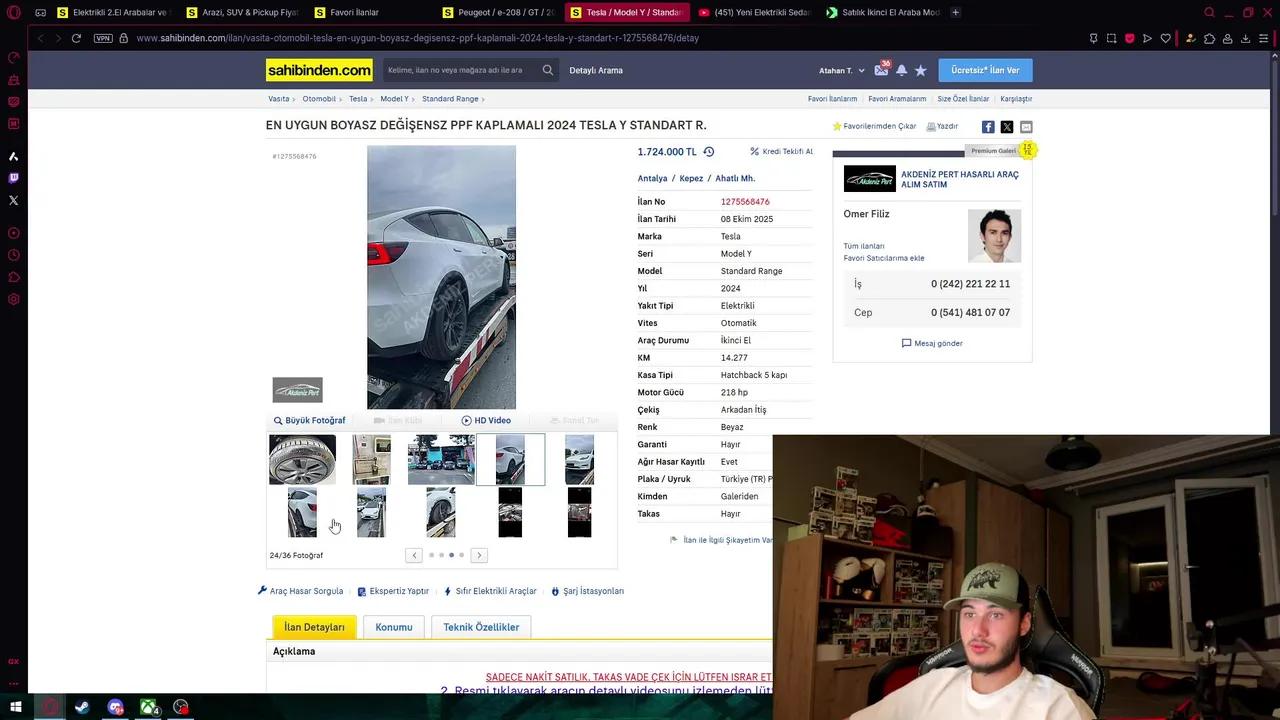
Task: Click the price history icon next to 1.724.000 TL
Action: pos(708,152)
